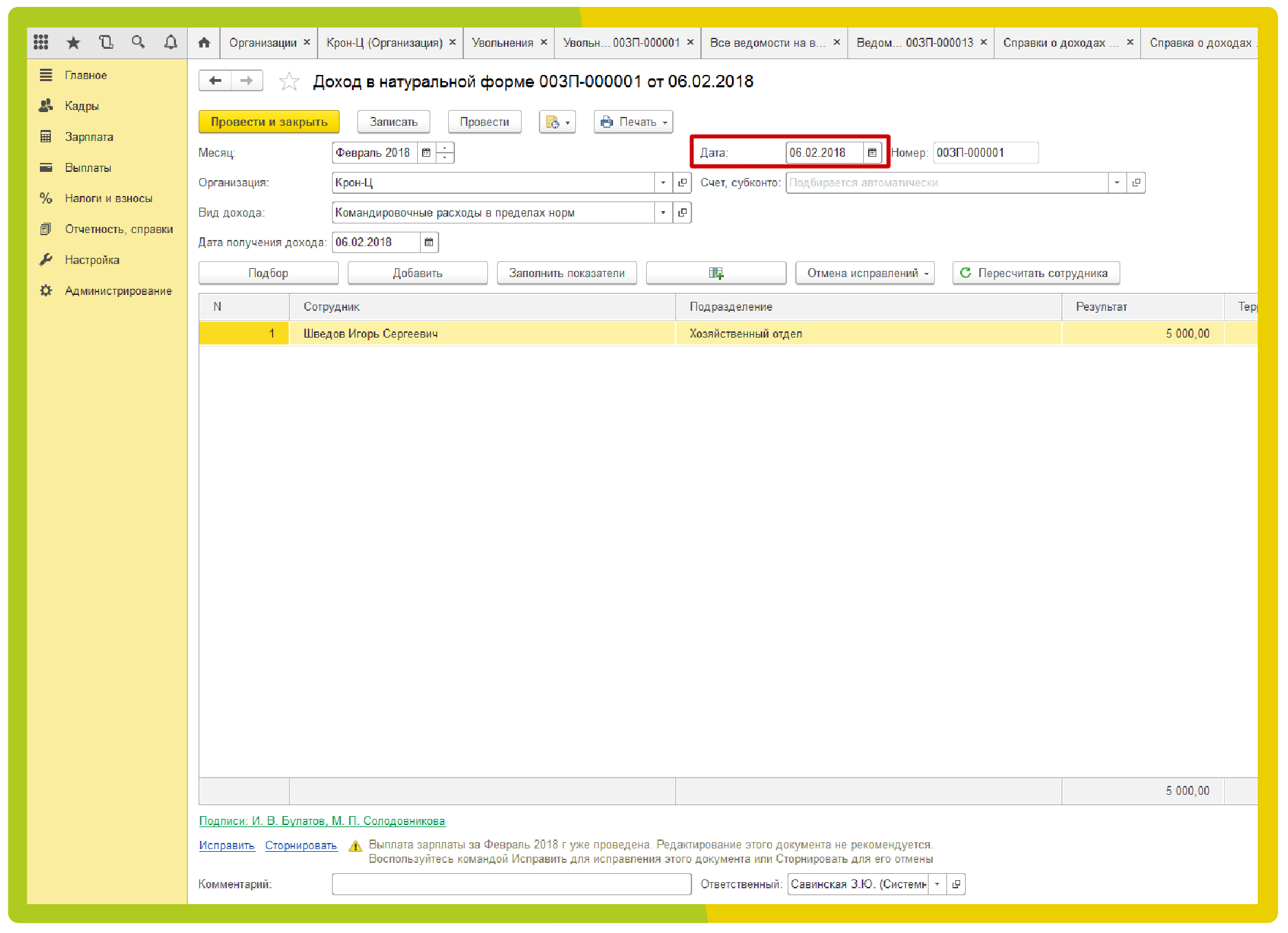Expand the Организация dropdown arrow
This screenshot has height=933, width=1288.
(x=663, y=183)
